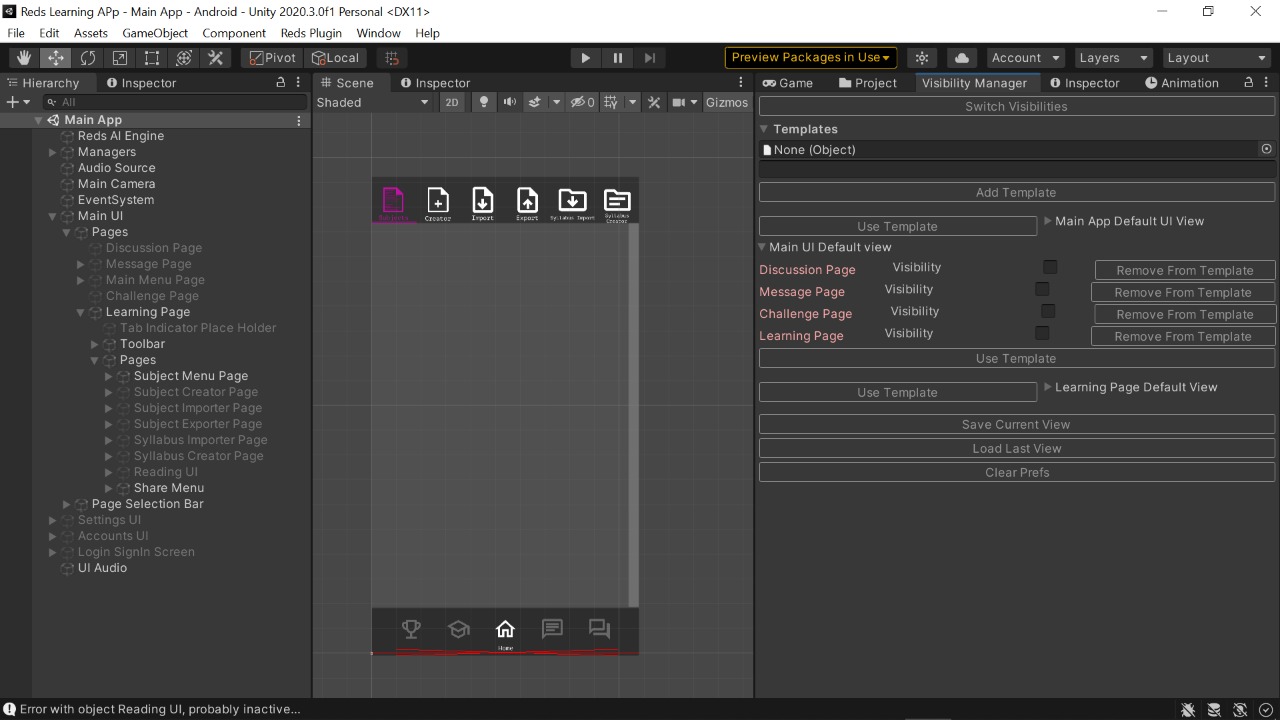Click Clear Prefs button
1280x720 pixels.
pos(1016,472)
